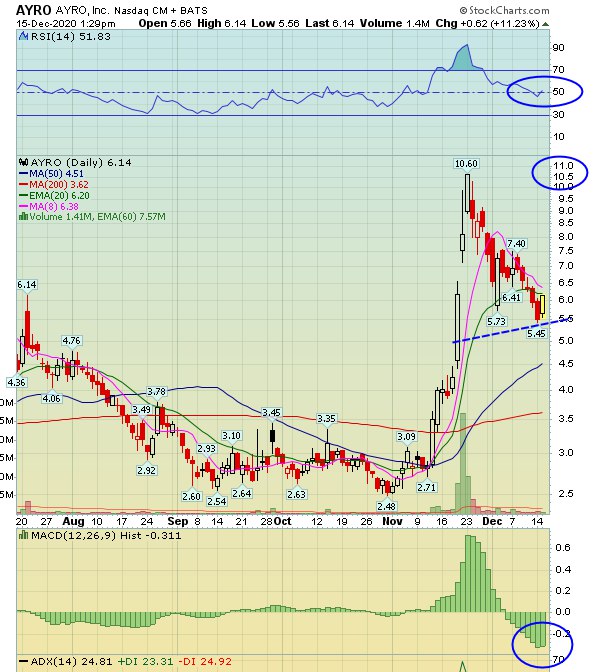Click the candlestick icon beside AYRO (Daily)
The height and width of the screenshot is (672, 604).
click(x=24, y=162)
